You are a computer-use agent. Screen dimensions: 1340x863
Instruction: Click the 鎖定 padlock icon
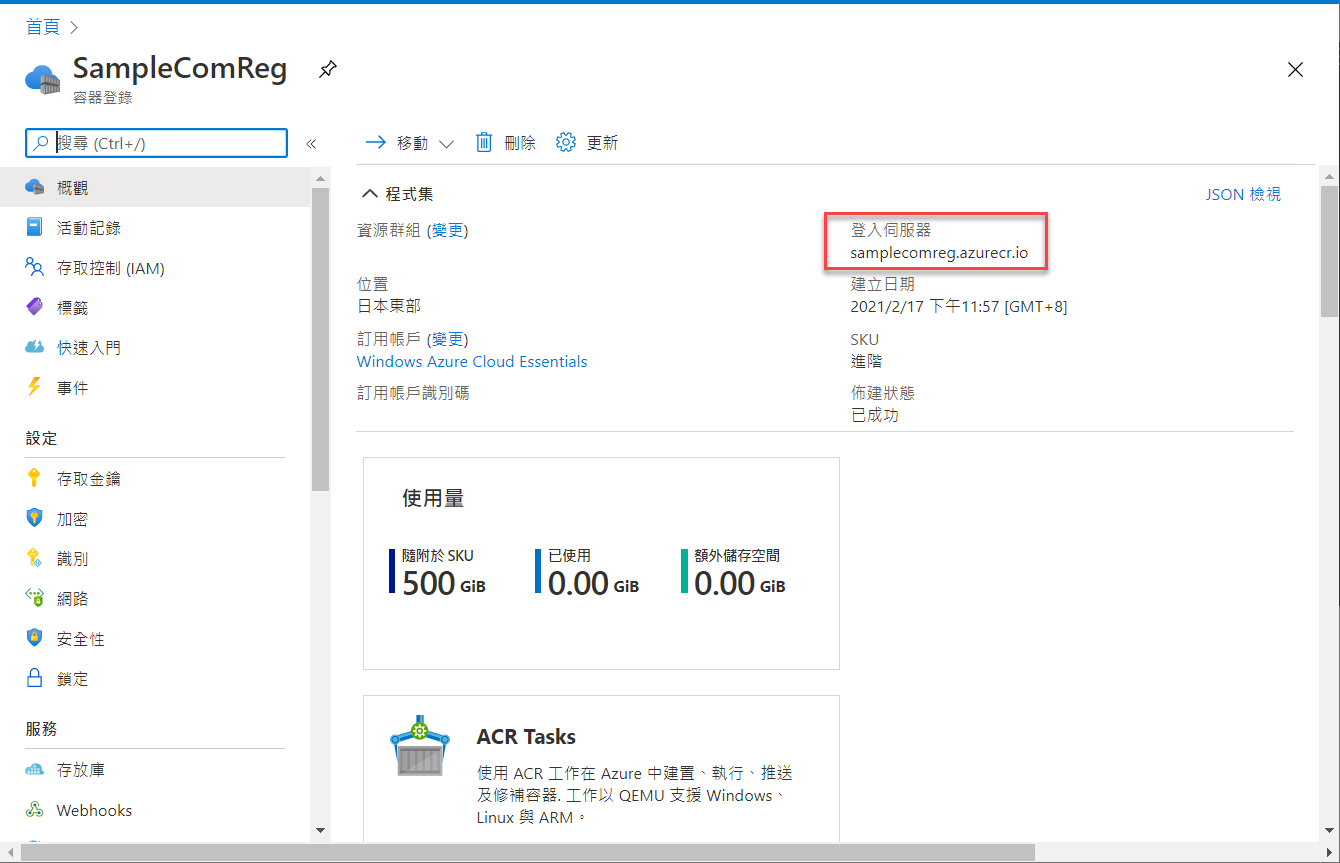coord(35,679)
